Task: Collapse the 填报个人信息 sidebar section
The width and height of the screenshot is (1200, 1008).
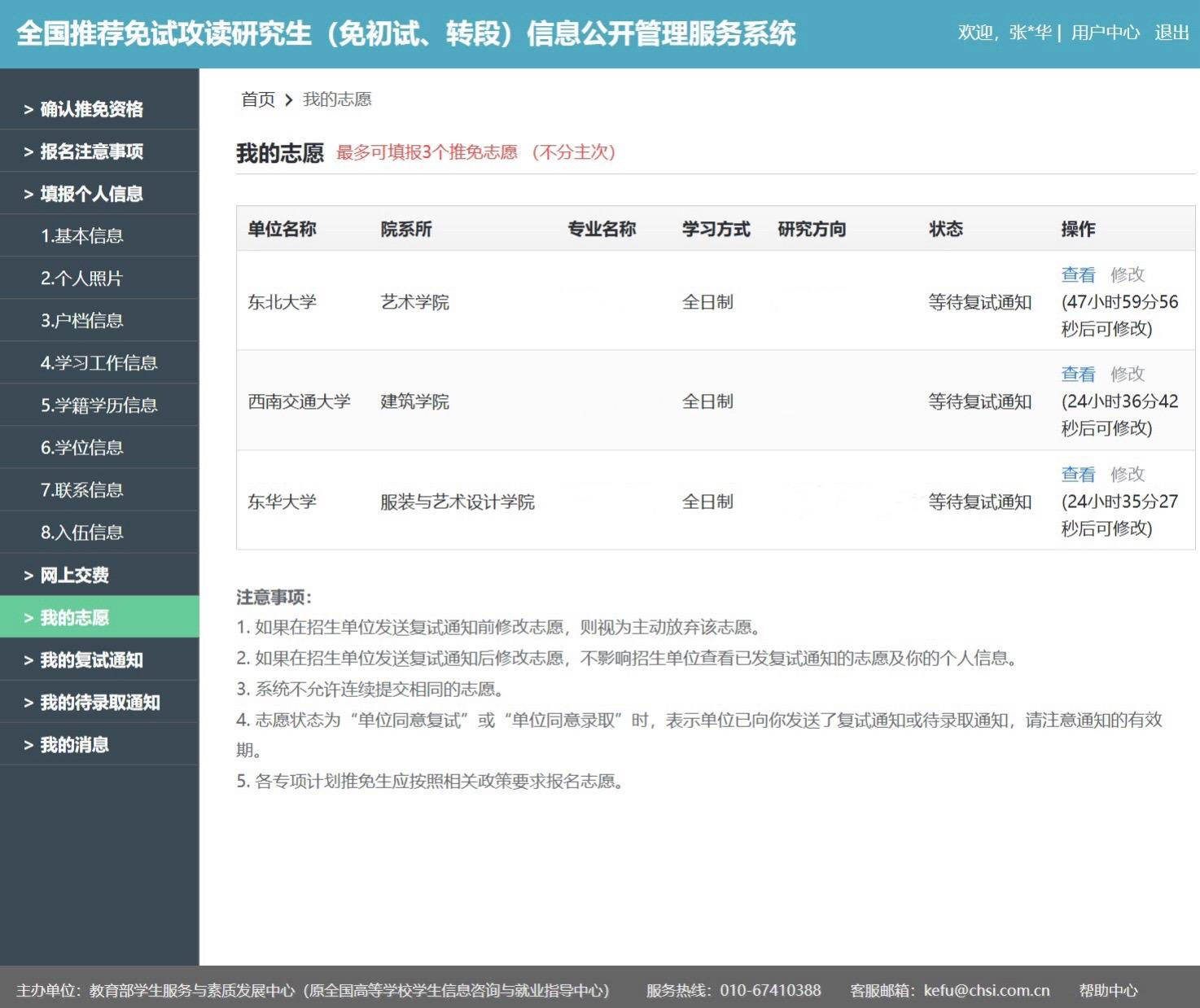Action: click(91, 194)
